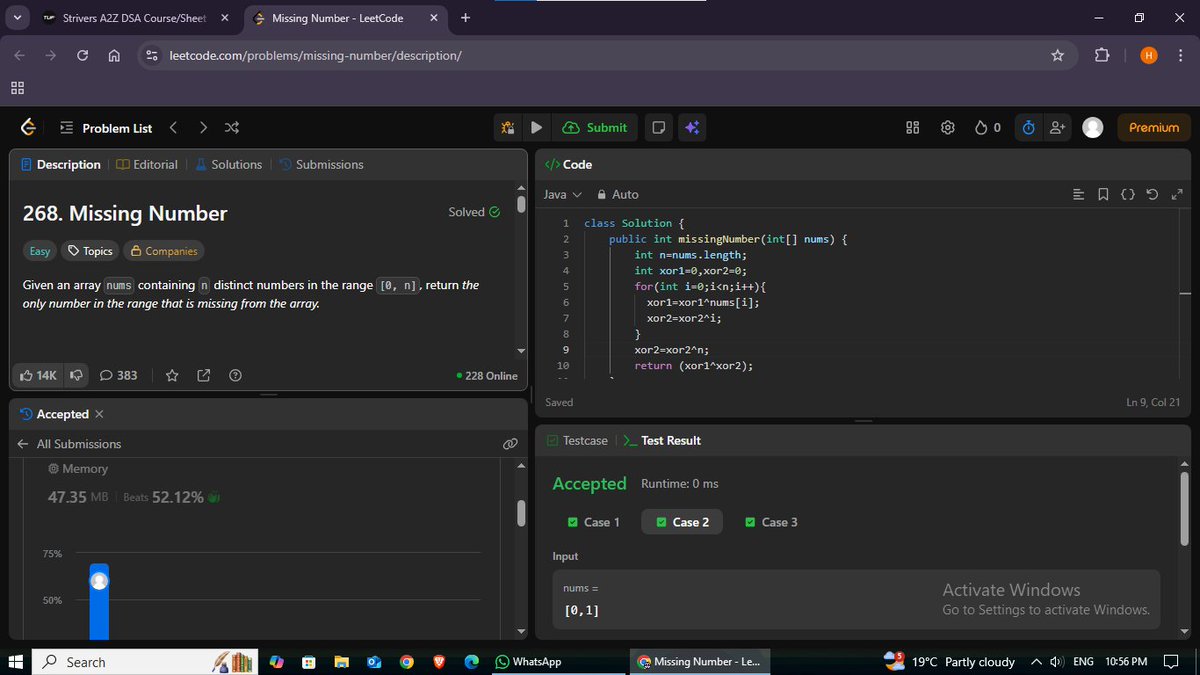Open the Windows Start menu

click(16, 662)
